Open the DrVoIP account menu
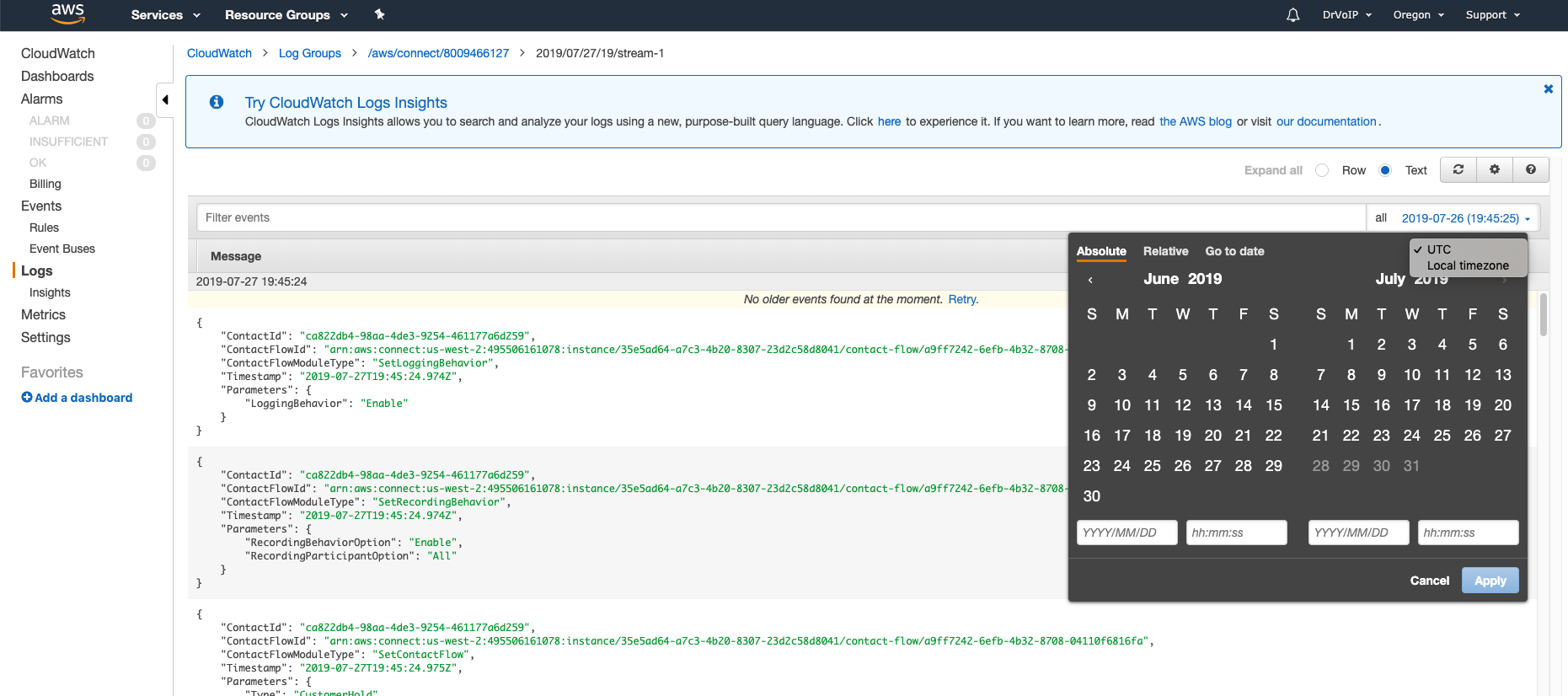Viewport: 1568px width, 696px height. (x=1347, y=15)
